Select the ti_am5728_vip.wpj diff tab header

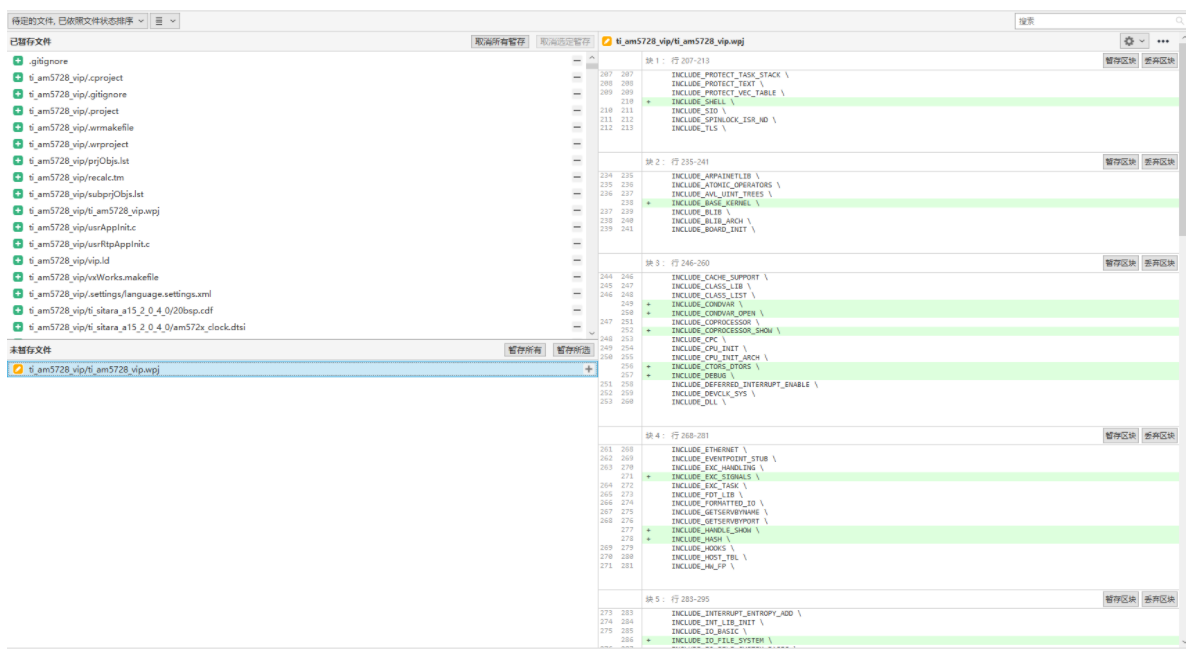(680, 42)
